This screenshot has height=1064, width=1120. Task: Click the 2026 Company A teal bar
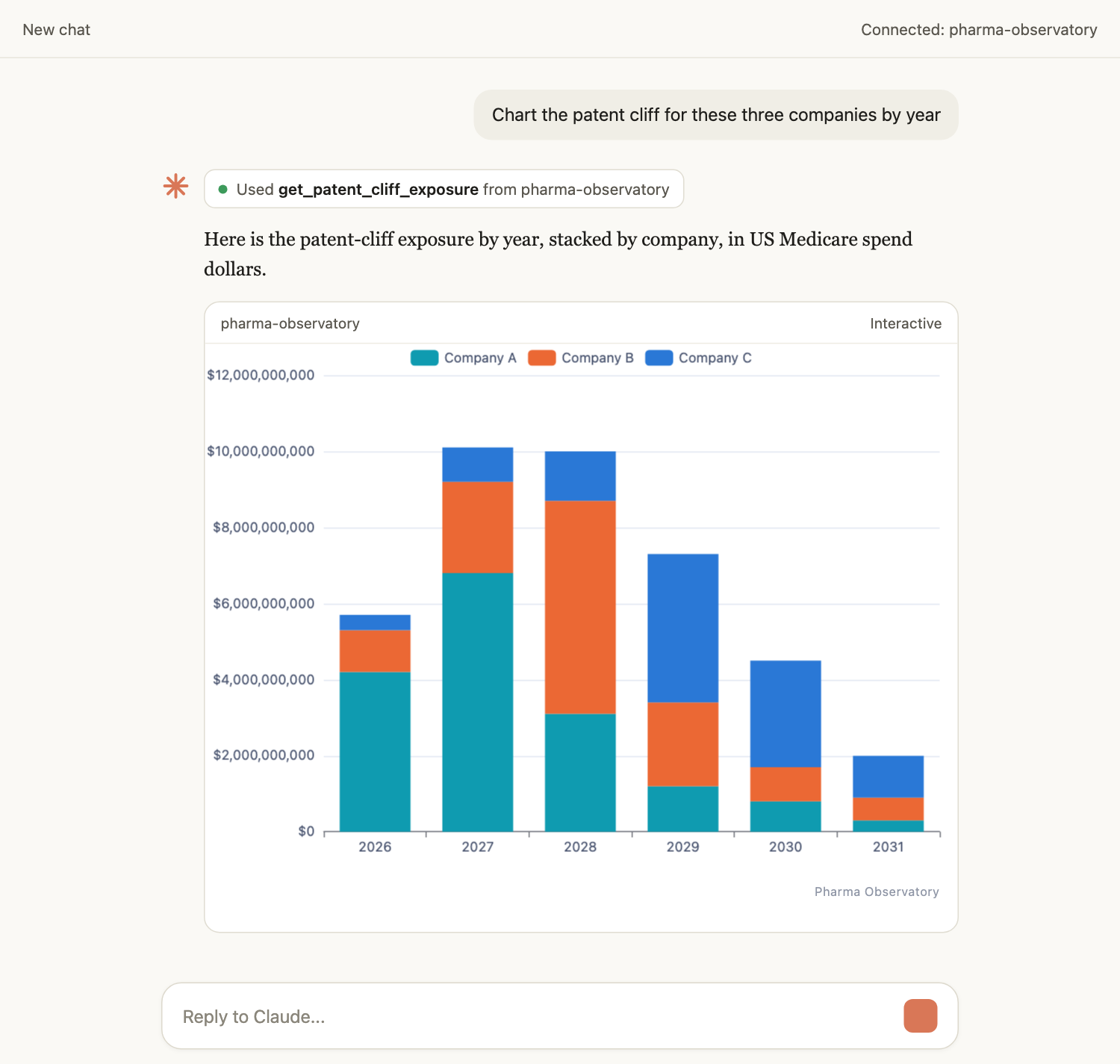pyautogui.click(x=375, y=752)
